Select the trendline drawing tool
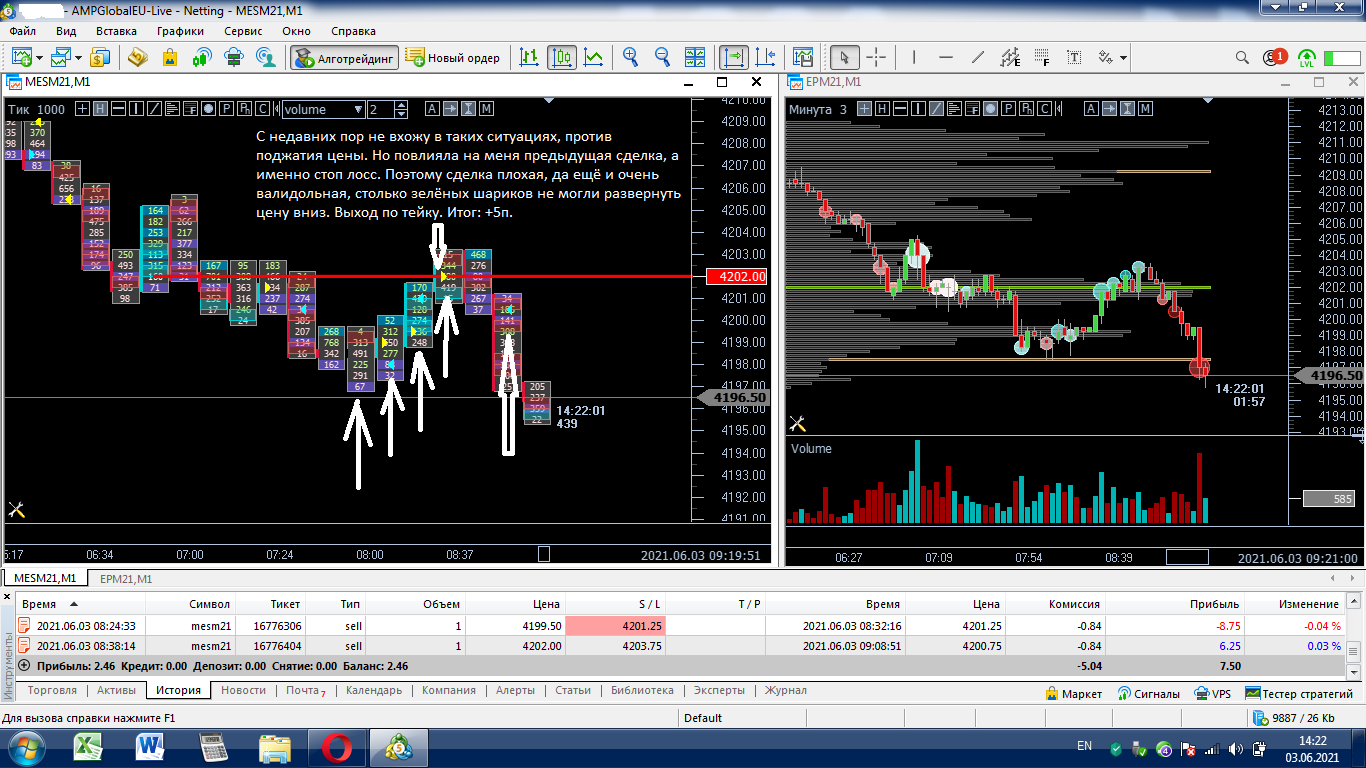 pyautogui.click(x=978, y=57)
